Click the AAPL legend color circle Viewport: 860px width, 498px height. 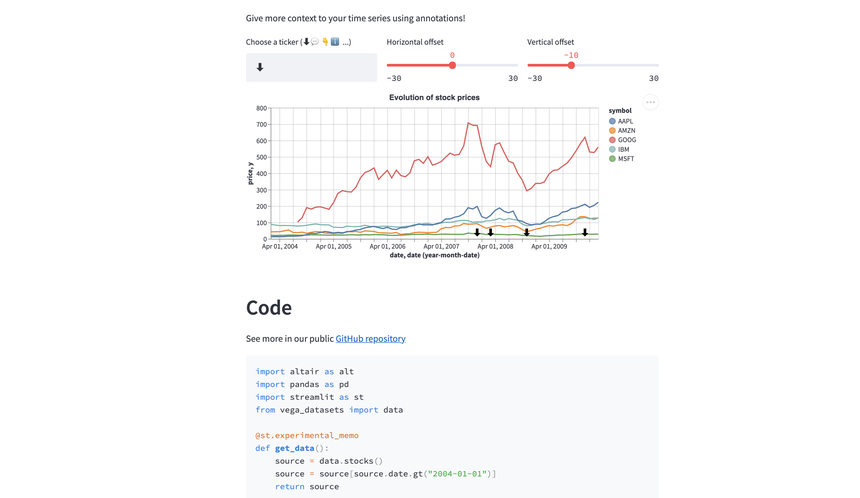pyautogui.click(x=613, y=121)
